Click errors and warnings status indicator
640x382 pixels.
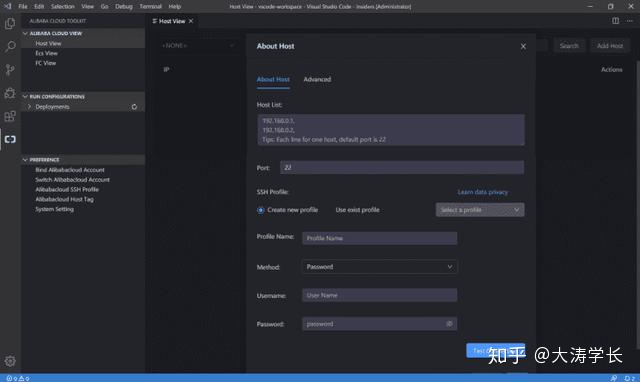point(18,378)
